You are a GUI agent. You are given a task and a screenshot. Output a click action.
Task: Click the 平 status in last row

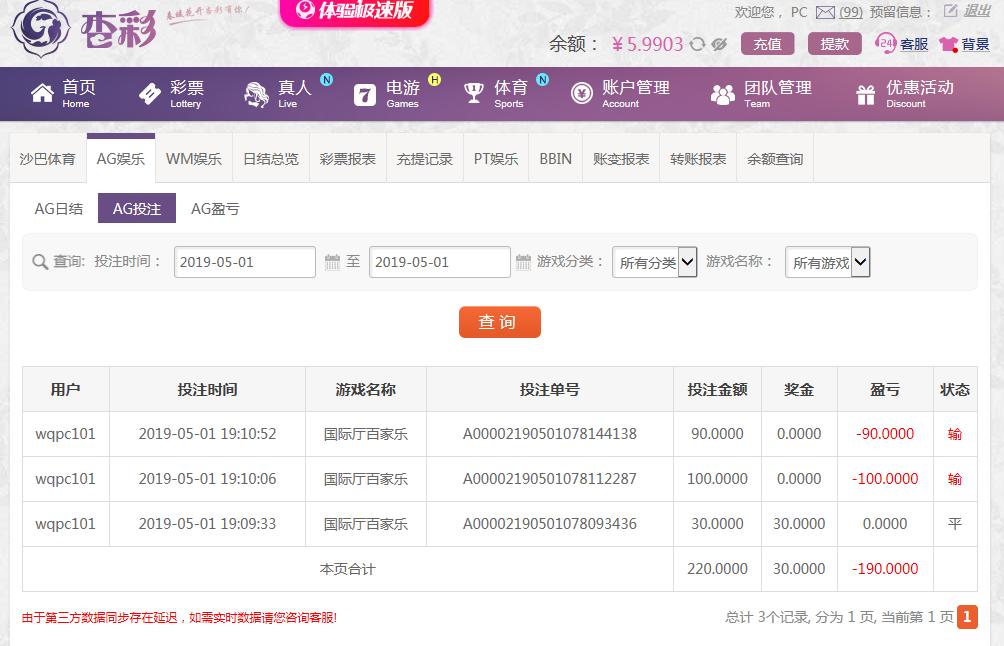[x=955, y=524]
